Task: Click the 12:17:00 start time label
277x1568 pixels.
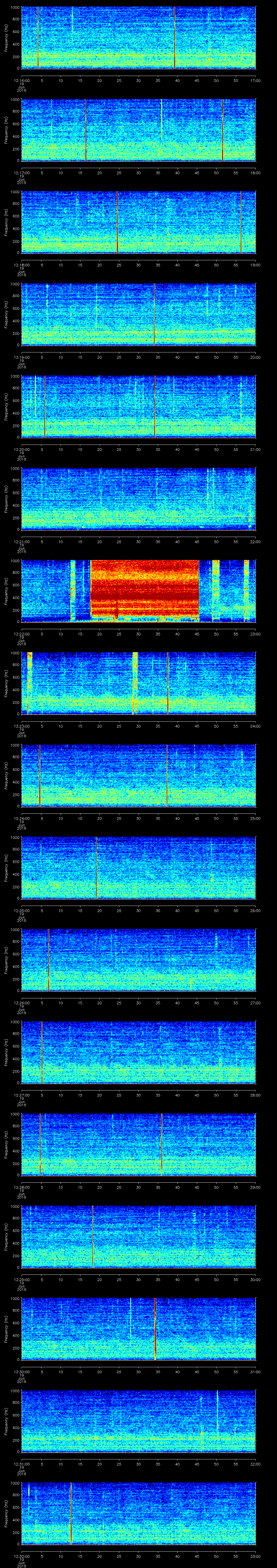Action: pos(22,173)
